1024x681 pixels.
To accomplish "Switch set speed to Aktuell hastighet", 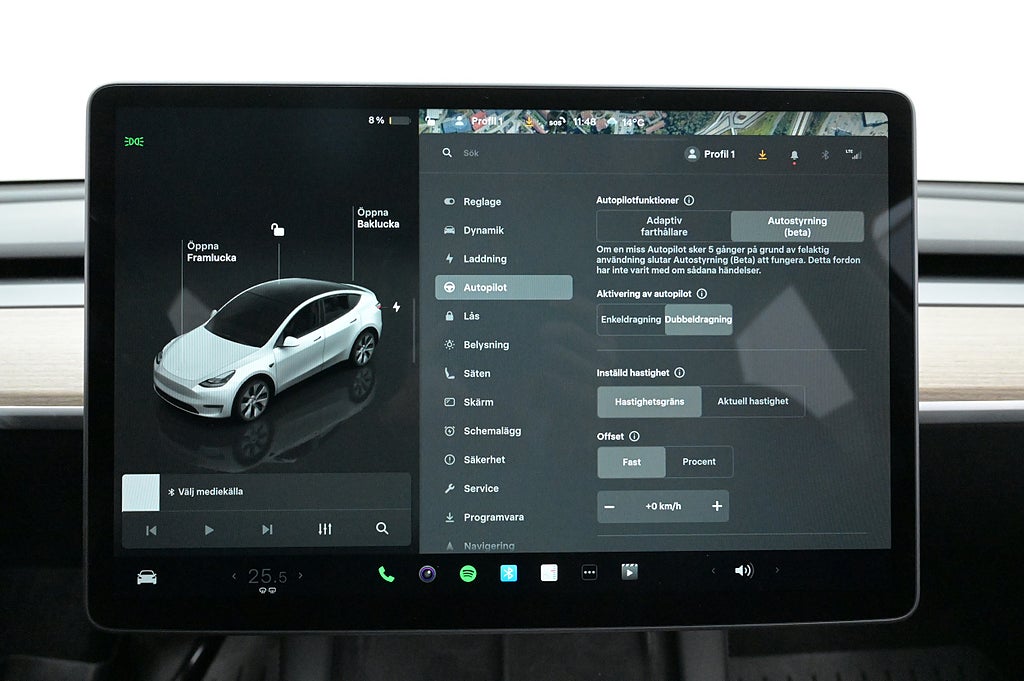I will [752, 401].
